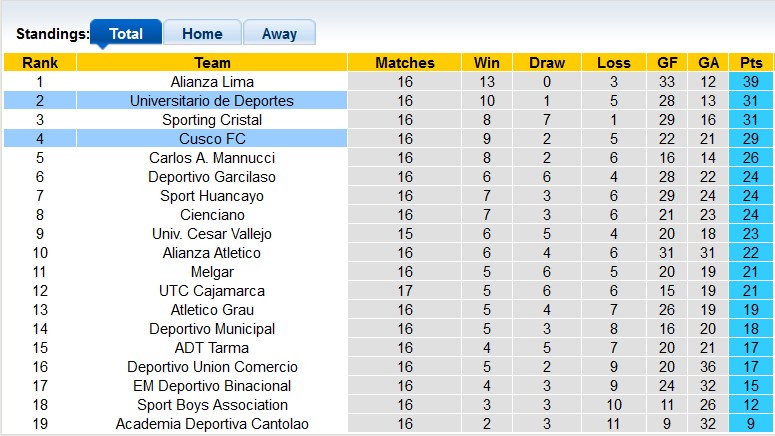This screenshot has width=775, height=436.
Task: Click the Pts column header
Action: 751,62
